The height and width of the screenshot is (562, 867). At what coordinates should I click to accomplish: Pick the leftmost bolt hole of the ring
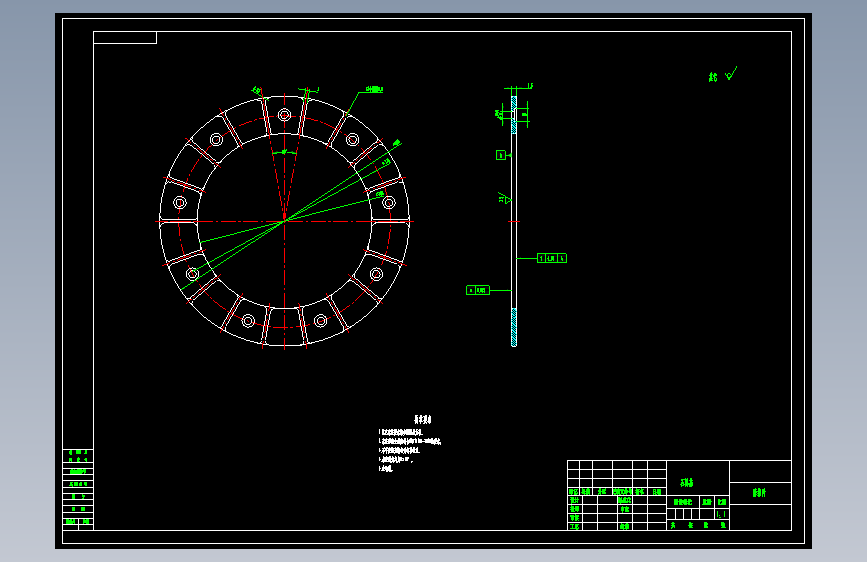click(180, 202)
